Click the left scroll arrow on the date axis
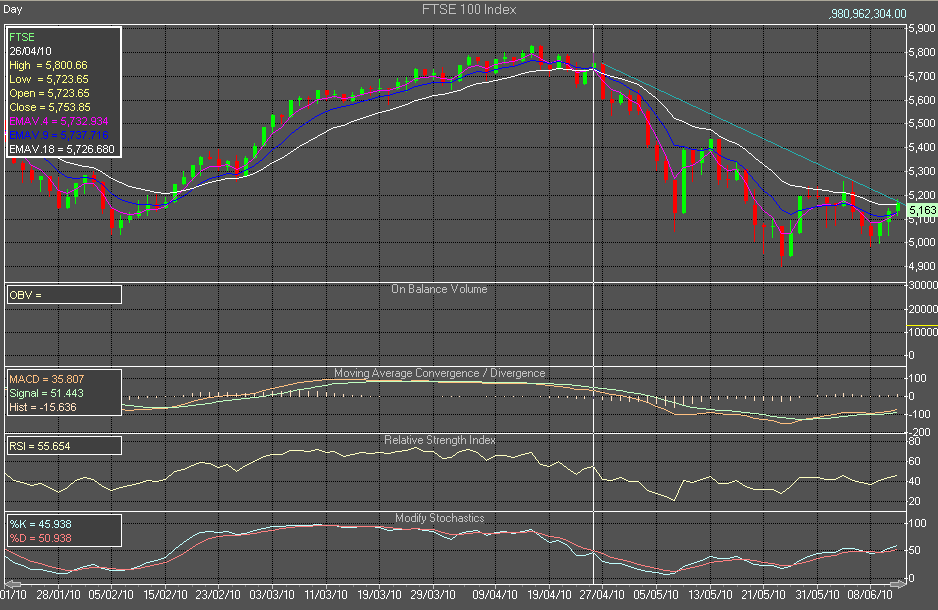 (13, 584)
